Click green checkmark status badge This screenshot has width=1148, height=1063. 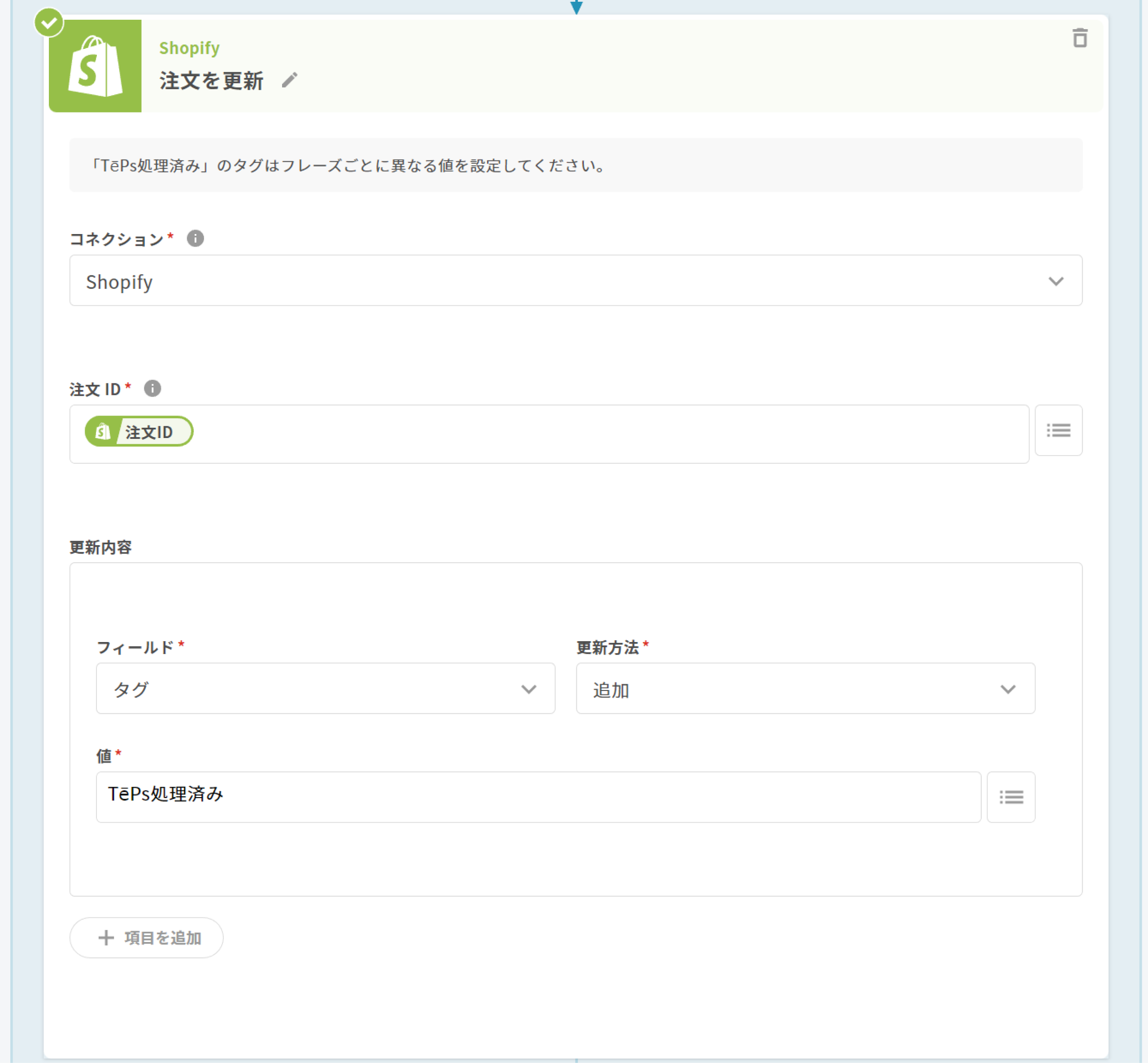pyautogui.click(x=49, y=23)
